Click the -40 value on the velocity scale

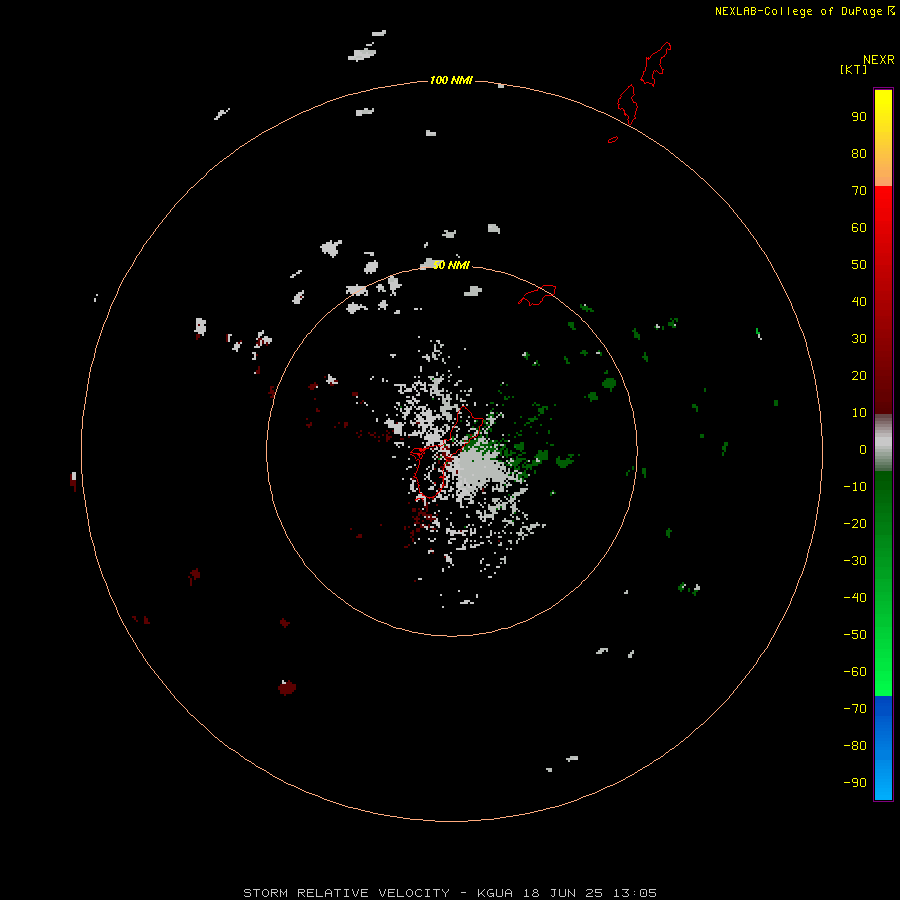pyautogui.click(x=855, y=598)
